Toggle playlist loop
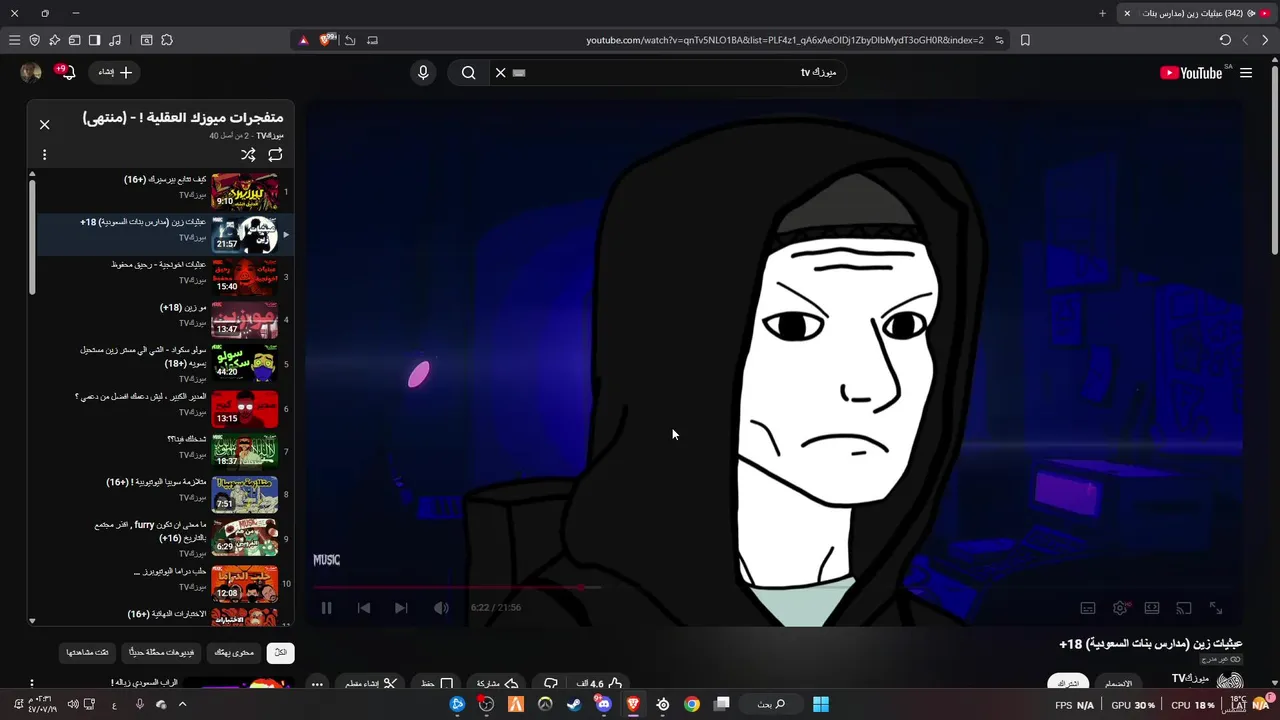 point(275,154)
